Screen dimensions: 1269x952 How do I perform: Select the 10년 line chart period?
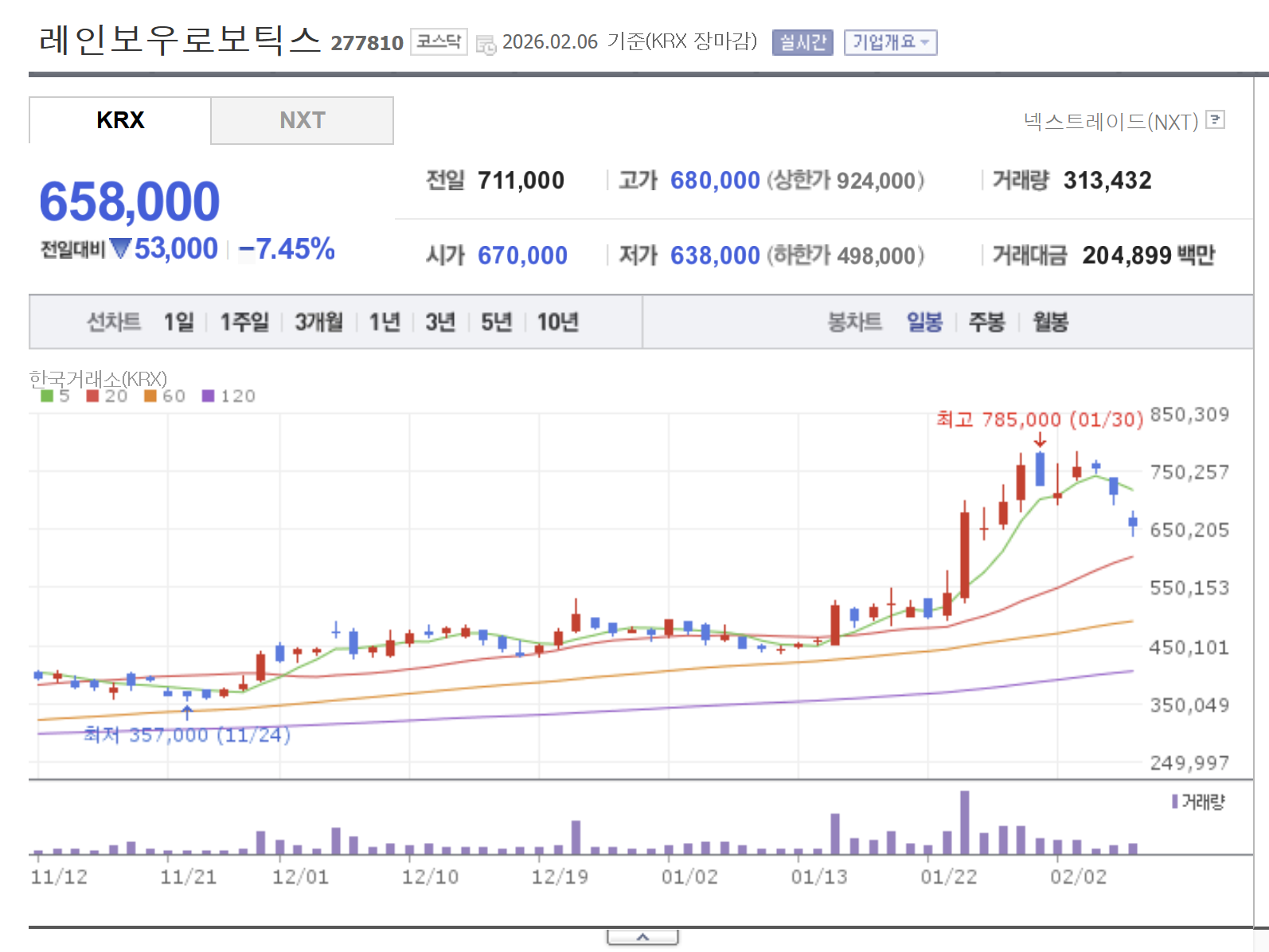(557, 322)
